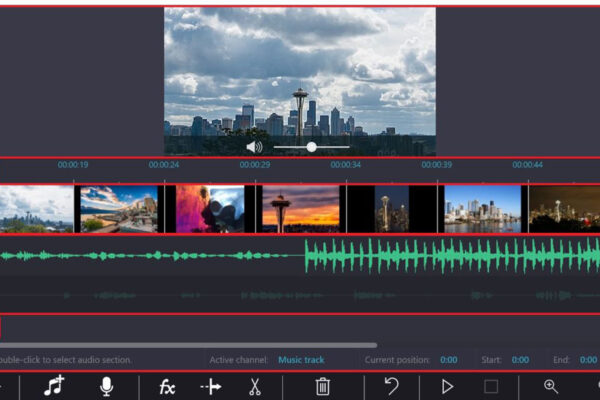The width and height of the screenshot is (600, 400).
Task: Undo the last action with the curved arrow
Action: [x=391, y=386]
